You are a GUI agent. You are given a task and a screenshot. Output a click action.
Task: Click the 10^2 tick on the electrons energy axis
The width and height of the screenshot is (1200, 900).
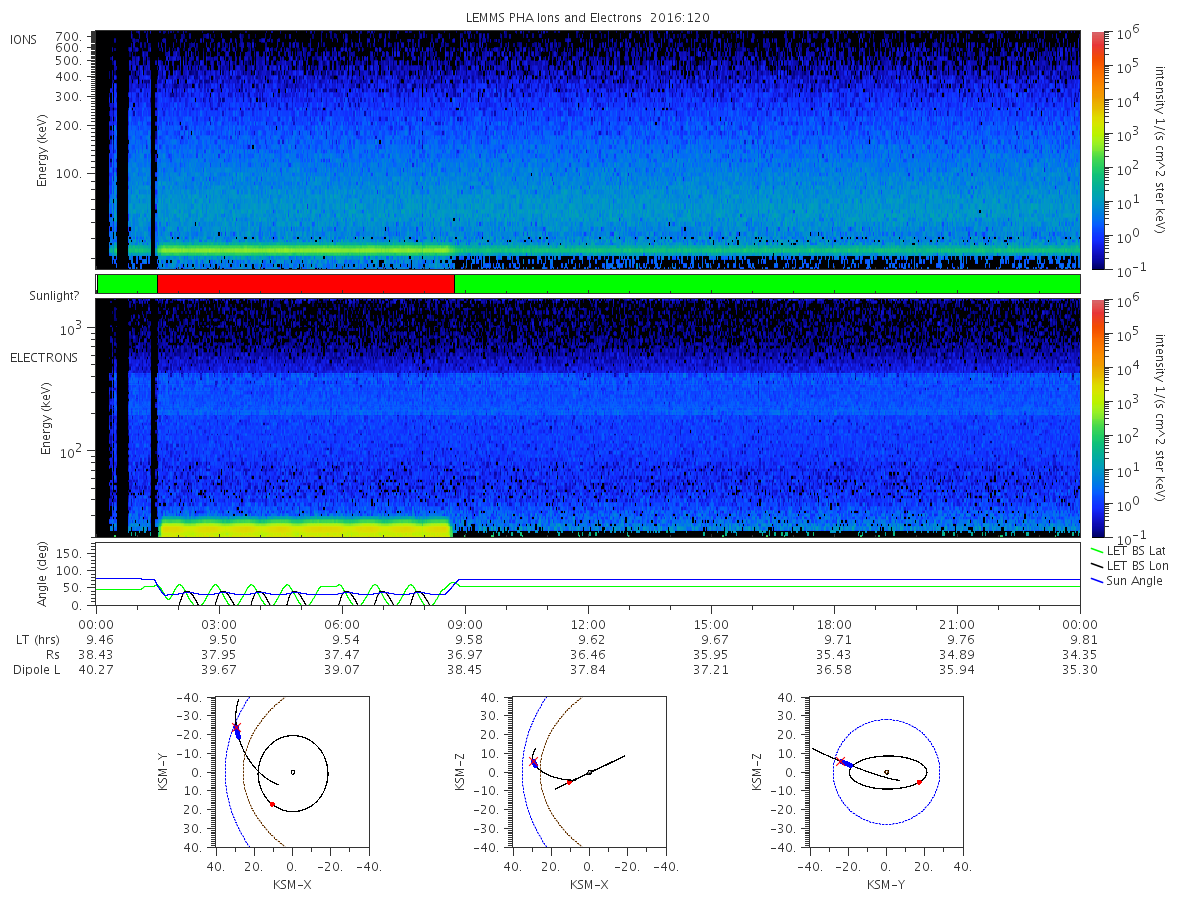coord(72,450)
